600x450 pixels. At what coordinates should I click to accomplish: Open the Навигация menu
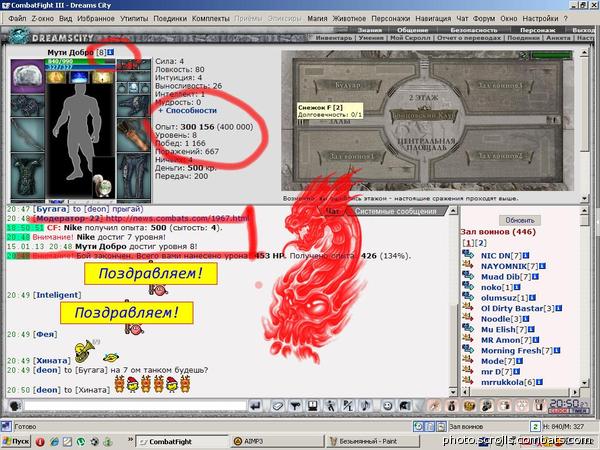[x=433, y=18]
